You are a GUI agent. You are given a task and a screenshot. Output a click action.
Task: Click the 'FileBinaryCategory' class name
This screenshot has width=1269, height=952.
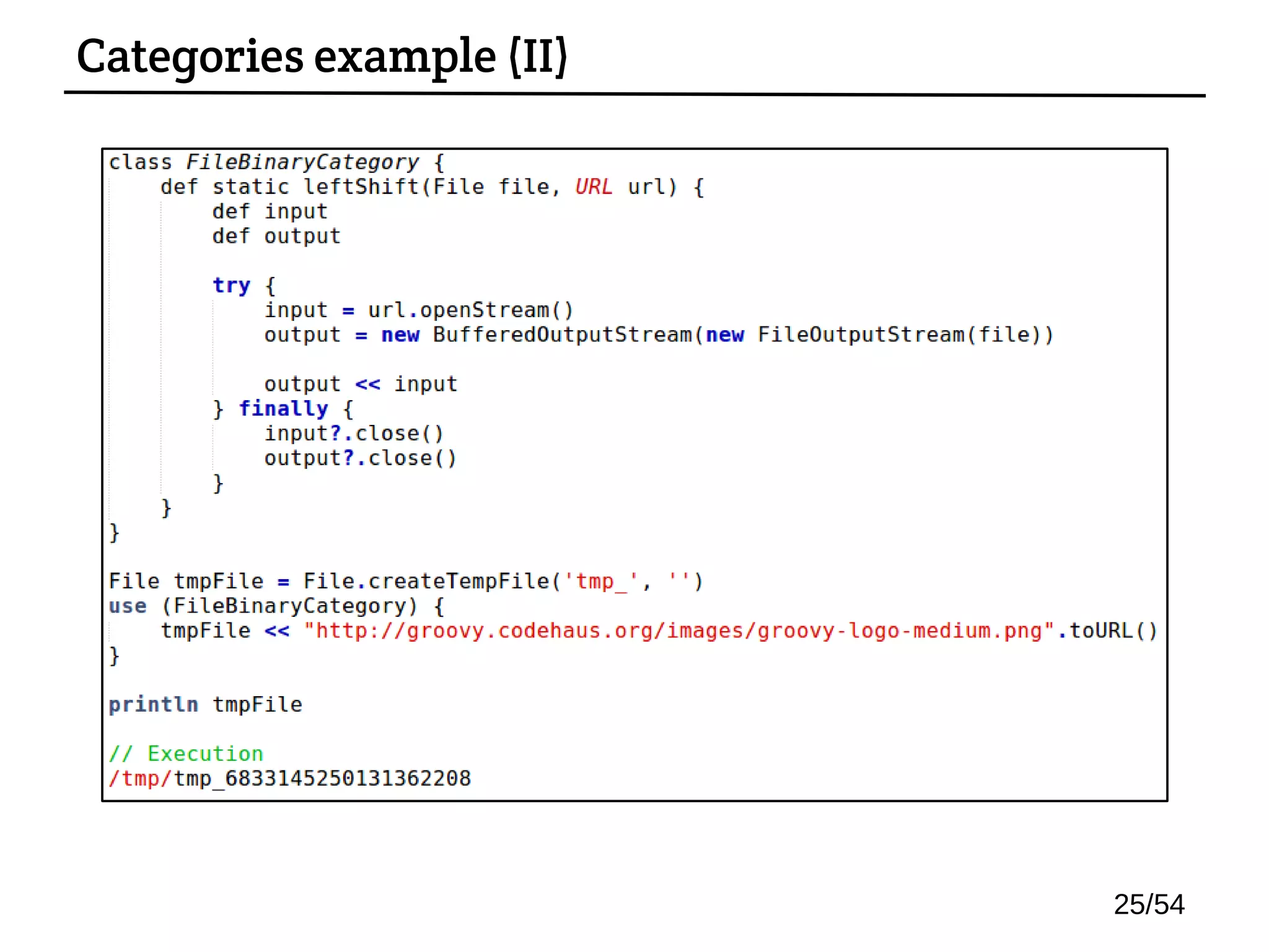click(302, 162)
